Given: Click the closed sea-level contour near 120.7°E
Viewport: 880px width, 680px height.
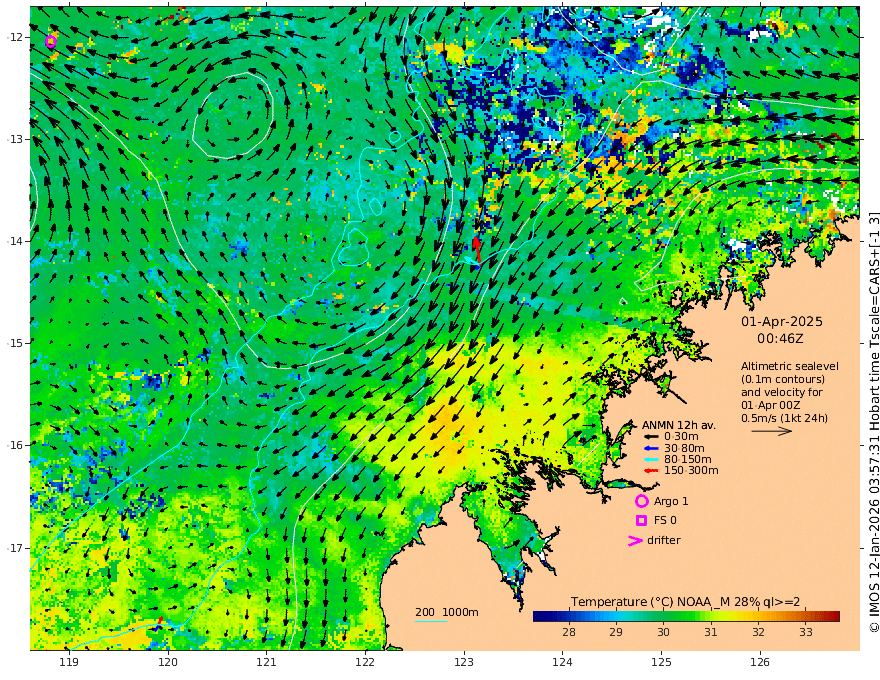Looking at the screenshot, I should point(233,115).
